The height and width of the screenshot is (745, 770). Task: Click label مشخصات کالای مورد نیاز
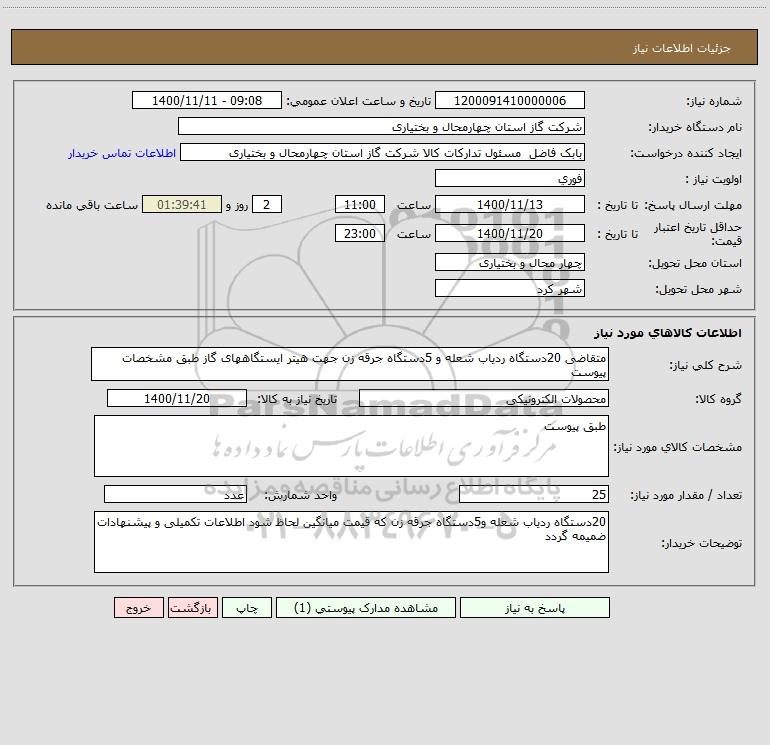click(678, 447)
